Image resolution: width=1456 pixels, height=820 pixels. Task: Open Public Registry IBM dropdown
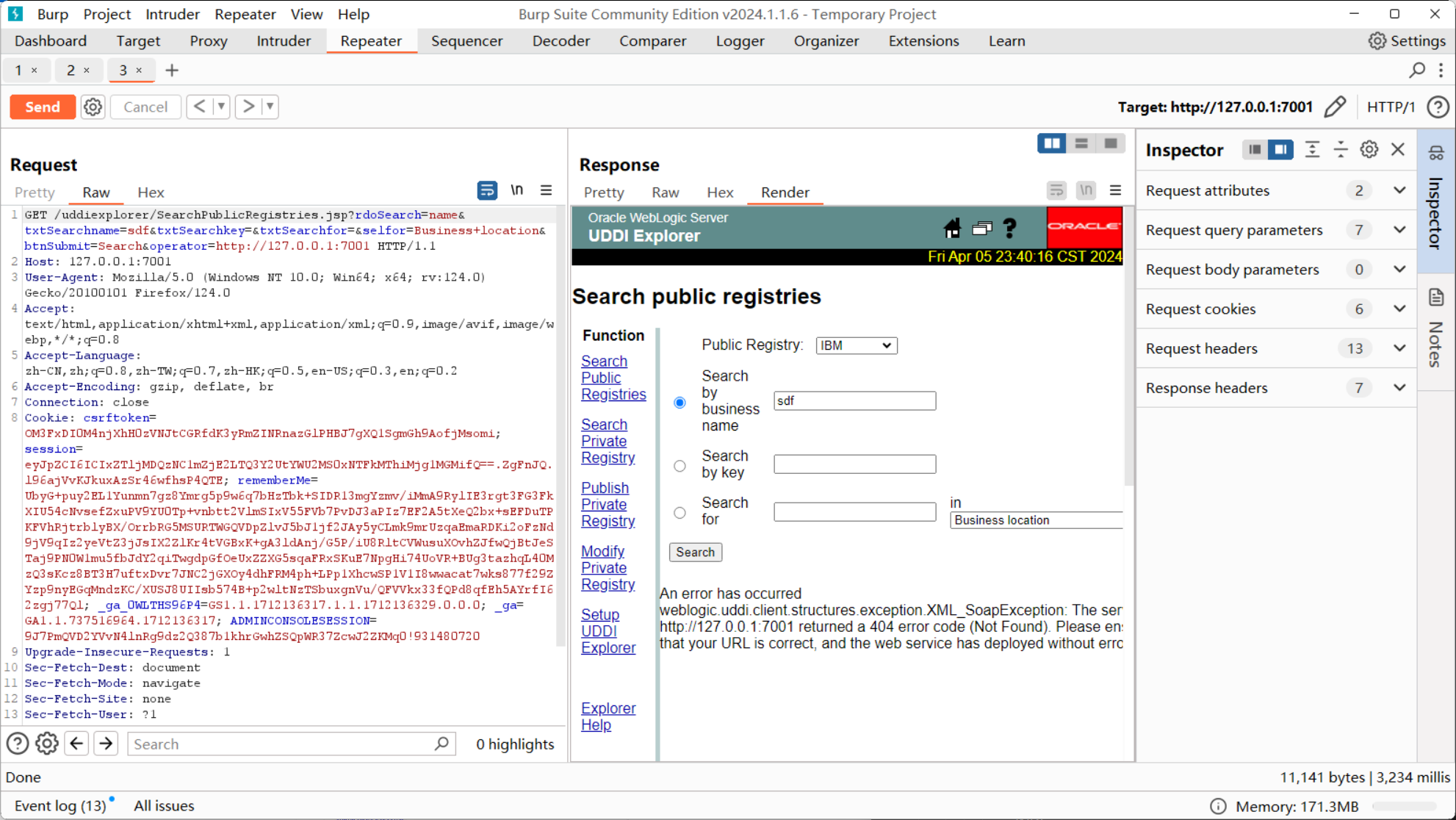(x=857, y=345)
